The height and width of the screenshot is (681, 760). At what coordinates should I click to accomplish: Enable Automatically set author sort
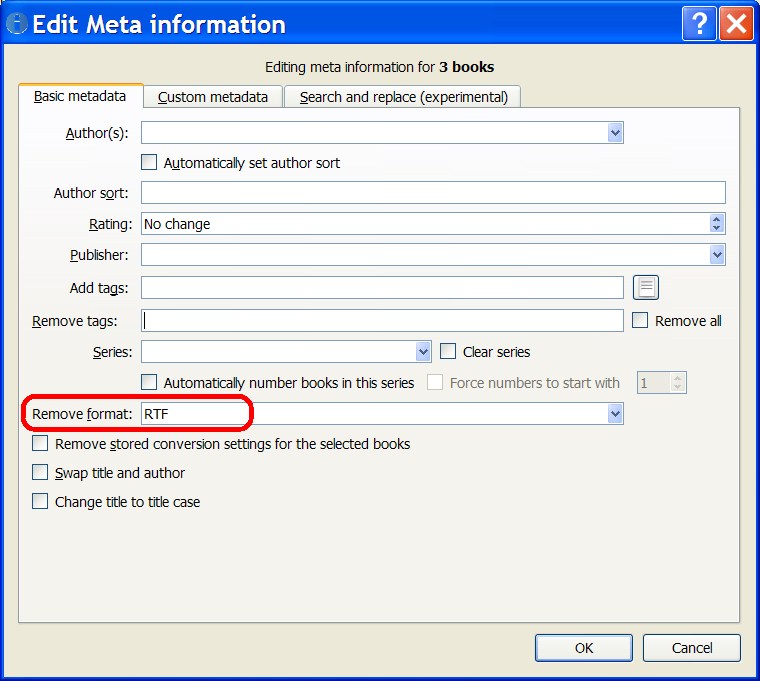point(149,162)
